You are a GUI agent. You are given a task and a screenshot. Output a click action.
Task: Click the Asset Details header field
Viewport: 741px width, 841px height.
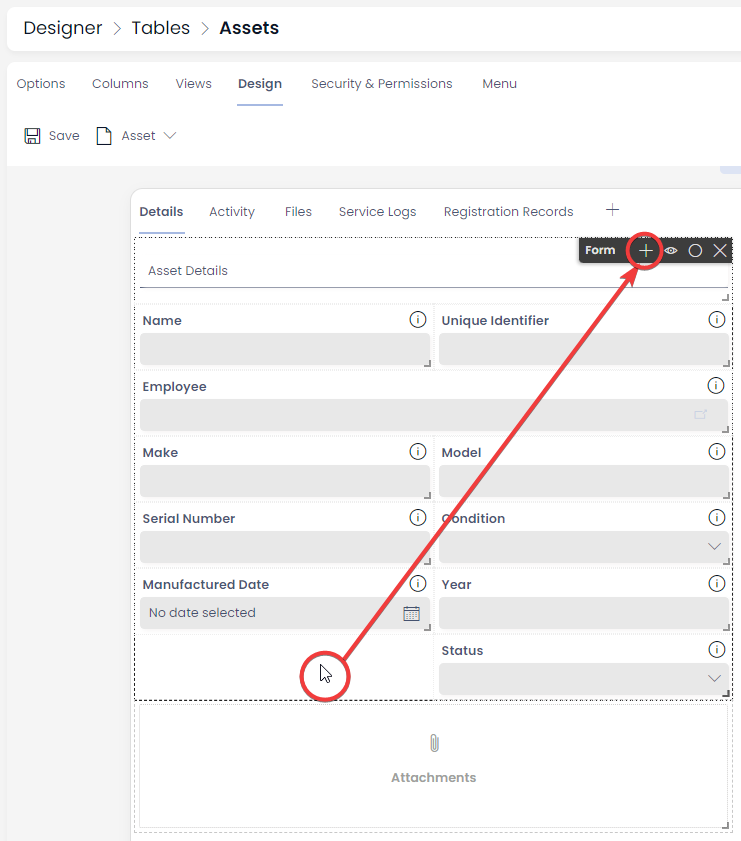(435, 271)
